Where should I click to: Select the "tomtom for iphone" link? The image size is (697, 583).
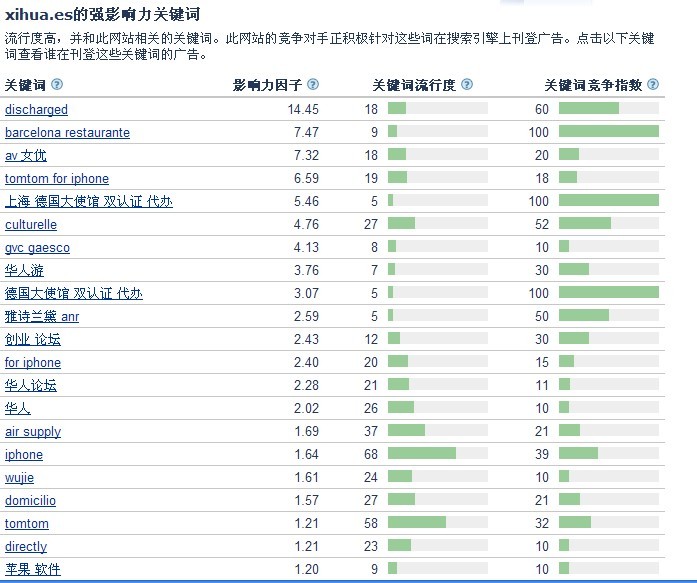(57, 178)
